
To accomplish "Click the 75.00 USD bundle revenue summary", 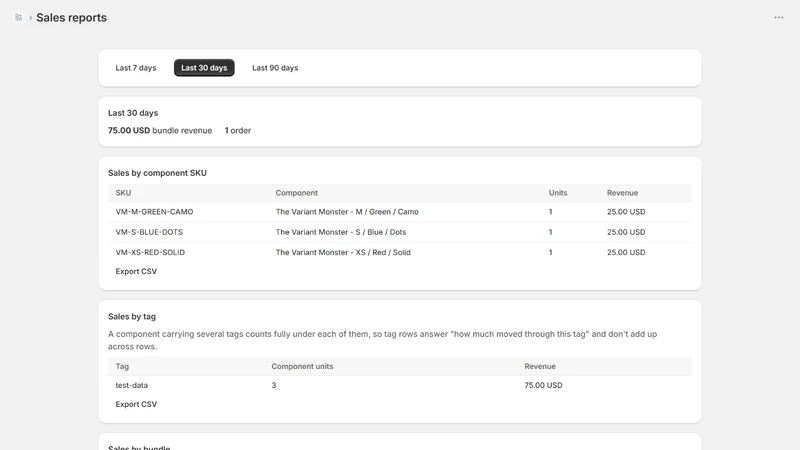I will [x=160, y=131].
